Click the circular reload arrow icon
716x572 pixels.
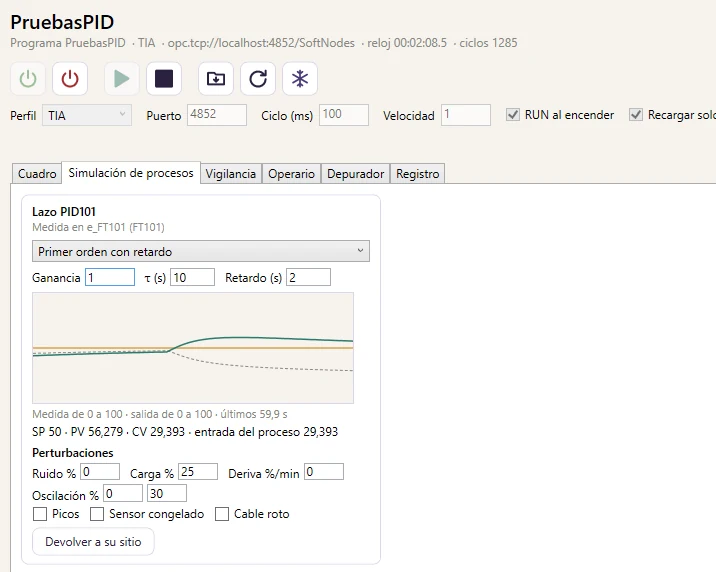pos(258,79)
